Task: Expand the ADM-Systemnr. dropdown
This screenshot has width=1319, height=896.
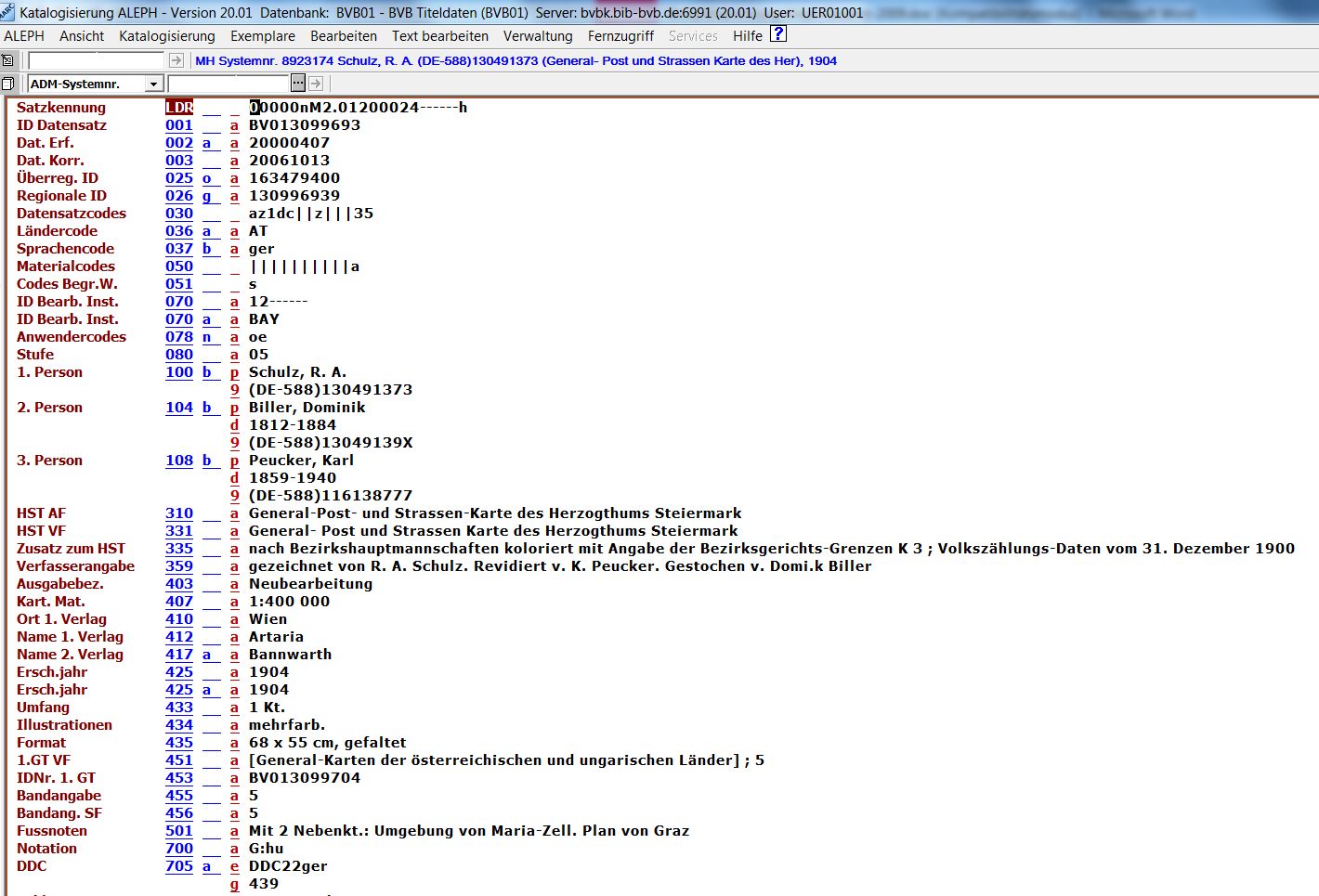Action: (x=154, y=84)
